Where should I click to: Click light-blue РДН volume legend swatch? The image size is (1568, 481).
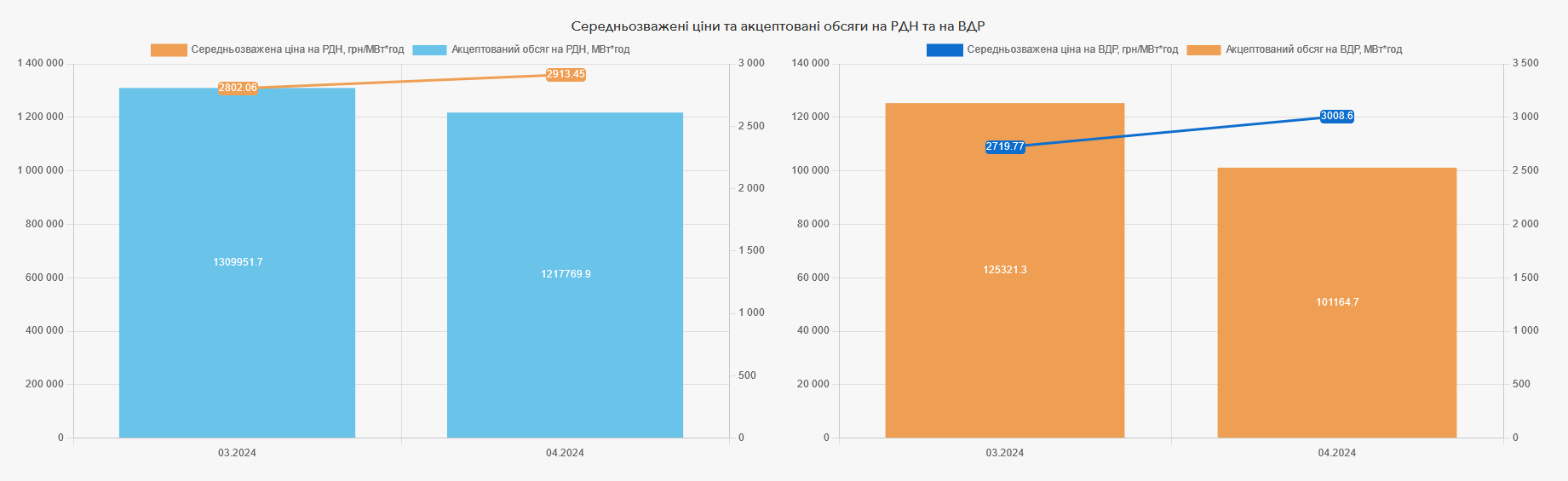point(429,50)
